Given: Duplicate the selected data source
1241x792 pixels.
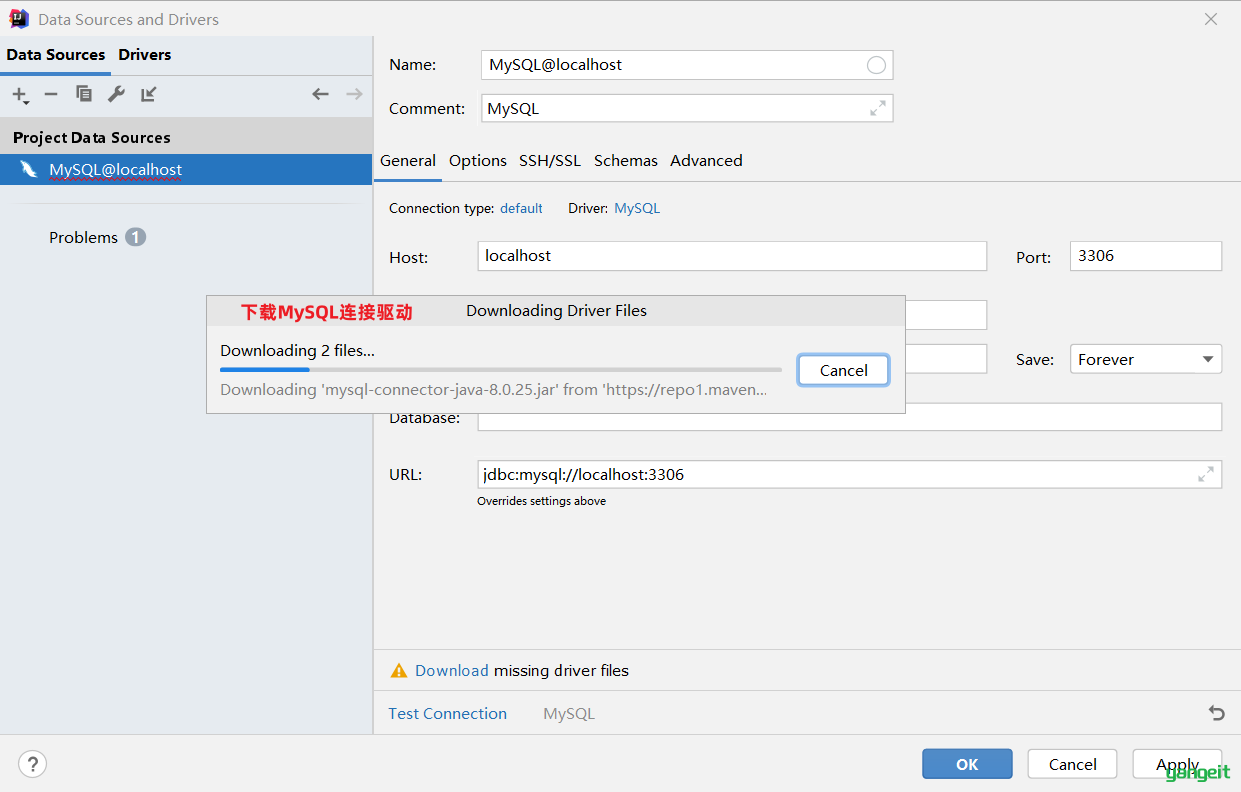Looking at the screenshot, I should (84, 94).
